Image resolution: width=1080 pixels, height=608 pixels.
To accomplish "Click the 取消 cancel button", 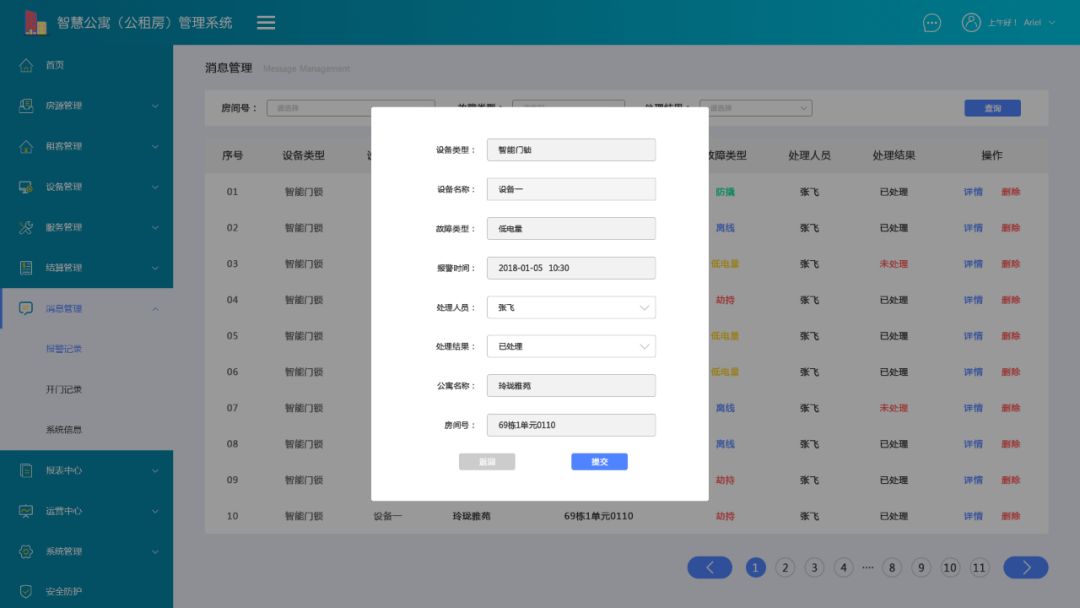I will [x=488, y=461].
